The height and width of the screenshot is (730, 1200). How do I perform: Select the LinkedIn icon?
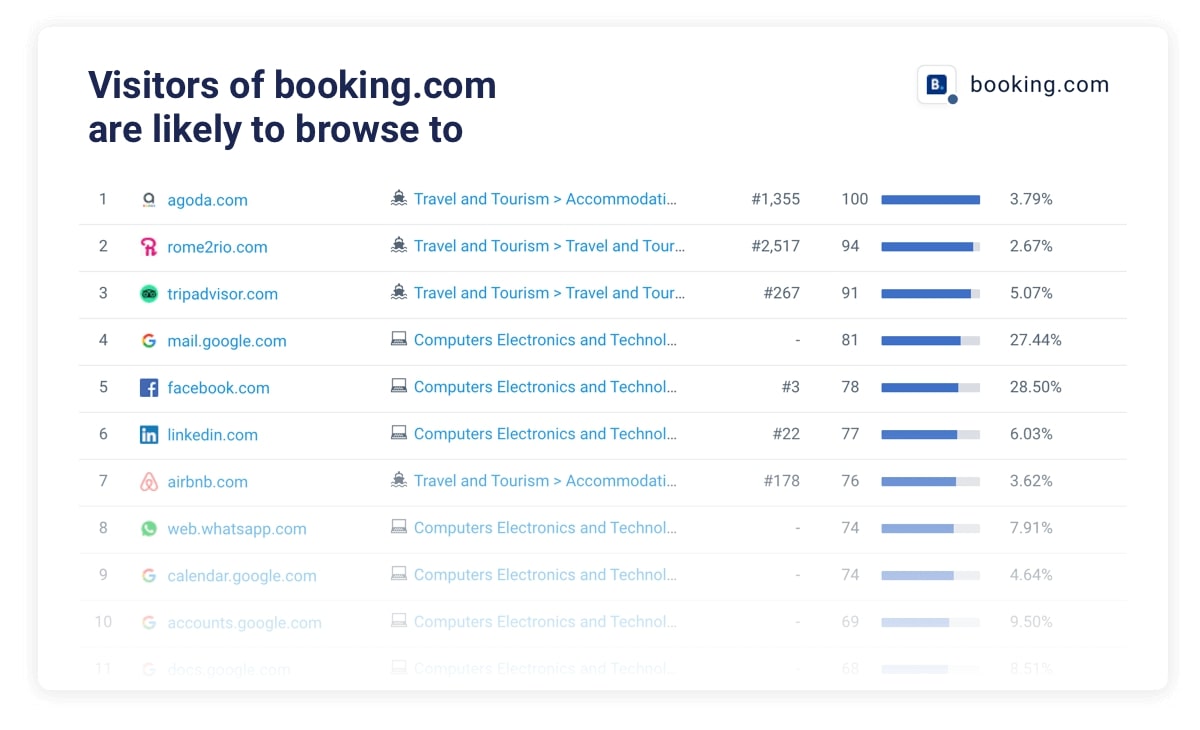point(148,434)
